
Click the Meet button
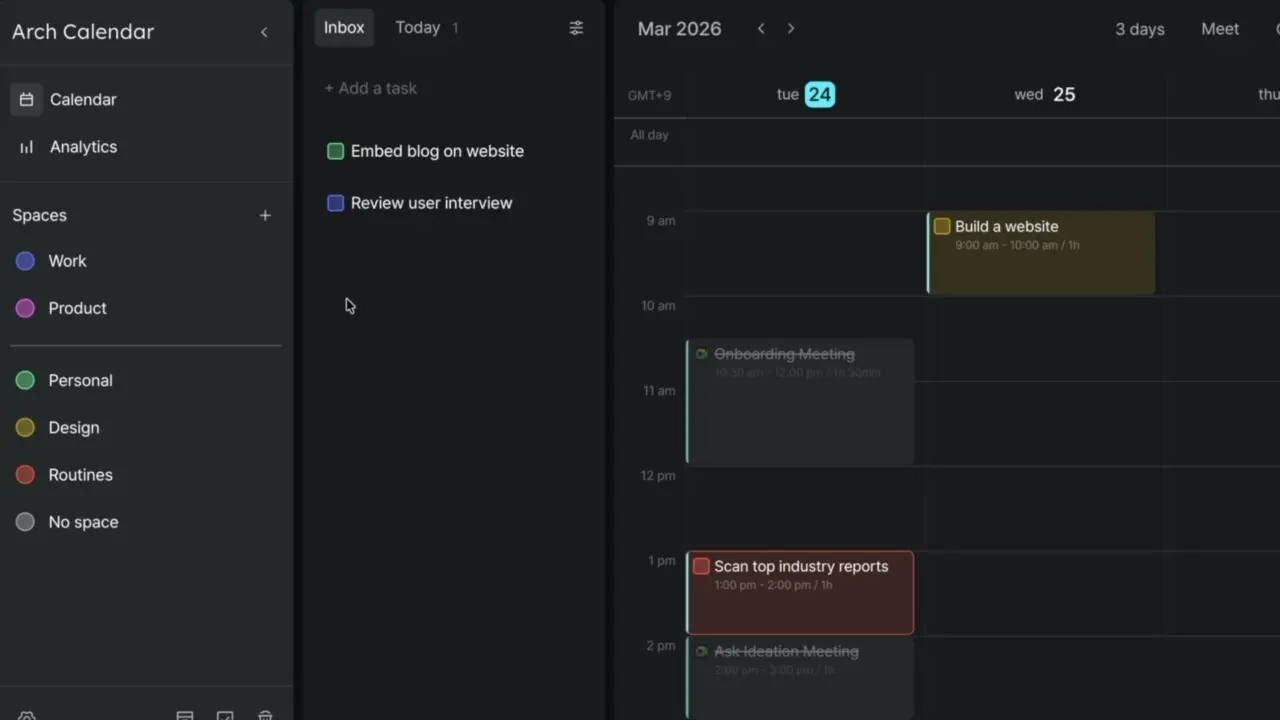click(x=1219, y=29)
